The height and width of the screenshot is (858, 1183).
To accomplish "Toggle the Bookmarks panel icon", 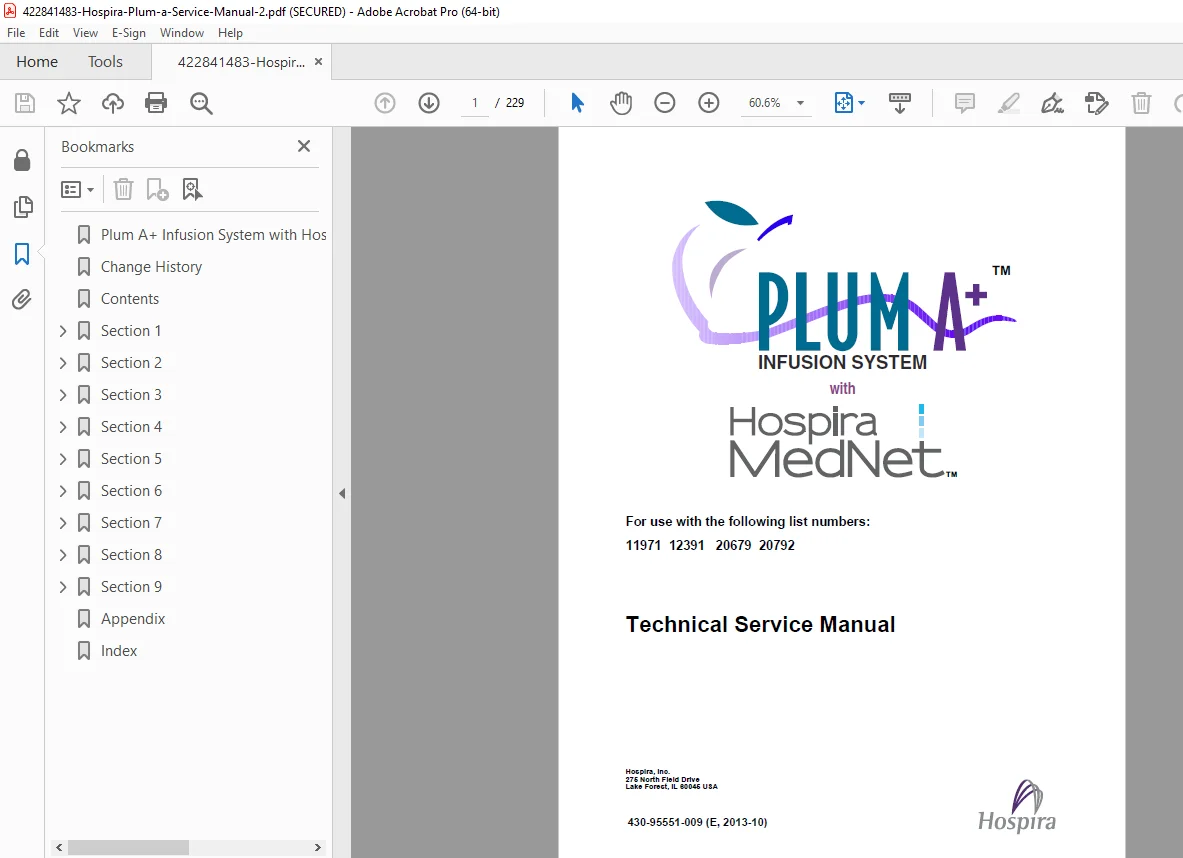I will point(22,254).
